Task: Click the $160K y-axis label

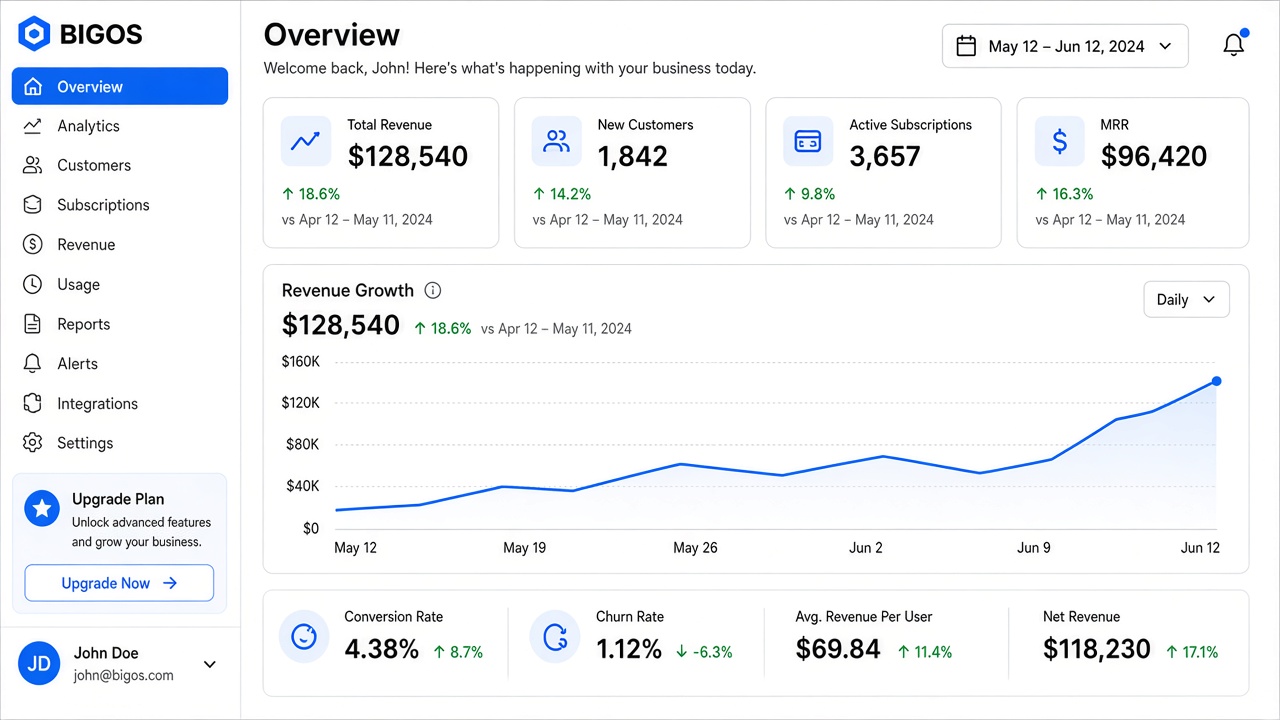Action: 301,361
